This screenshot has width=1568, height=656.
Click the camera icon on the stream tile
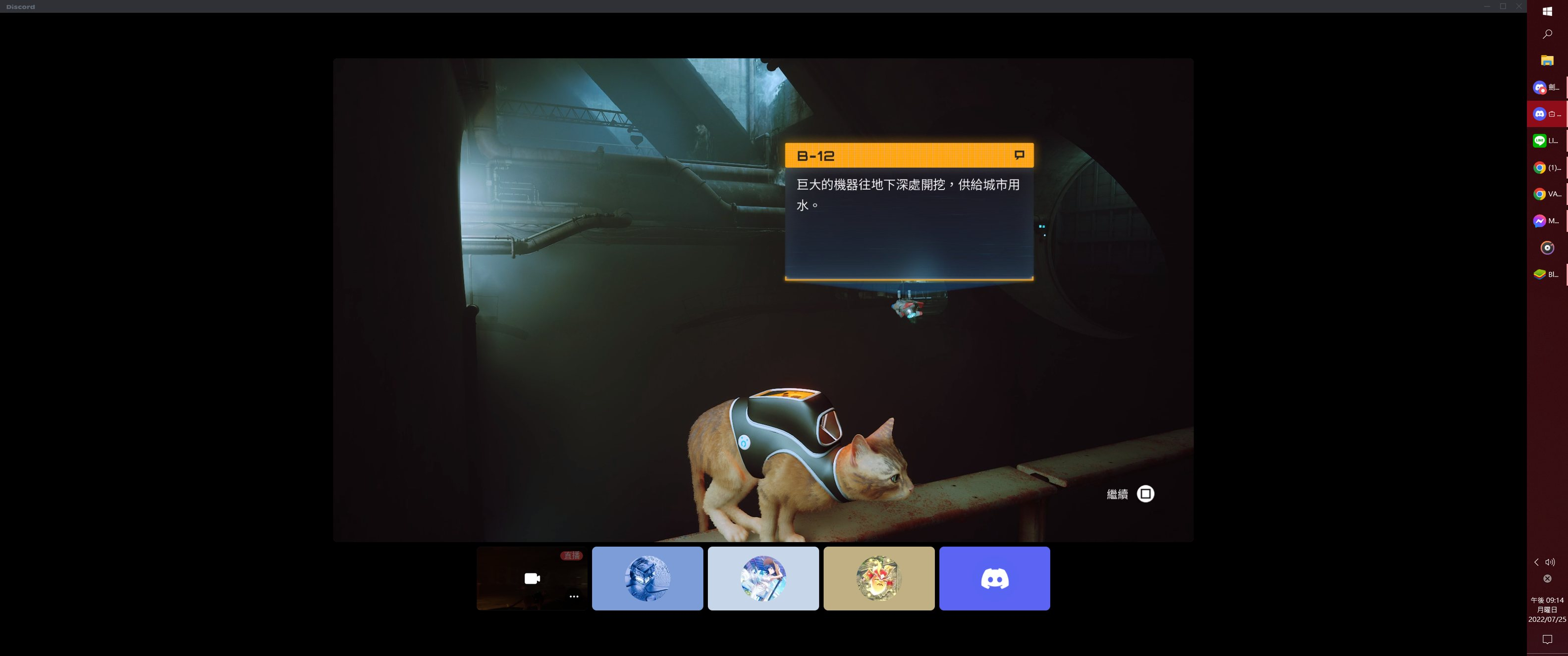coord(532,578)
